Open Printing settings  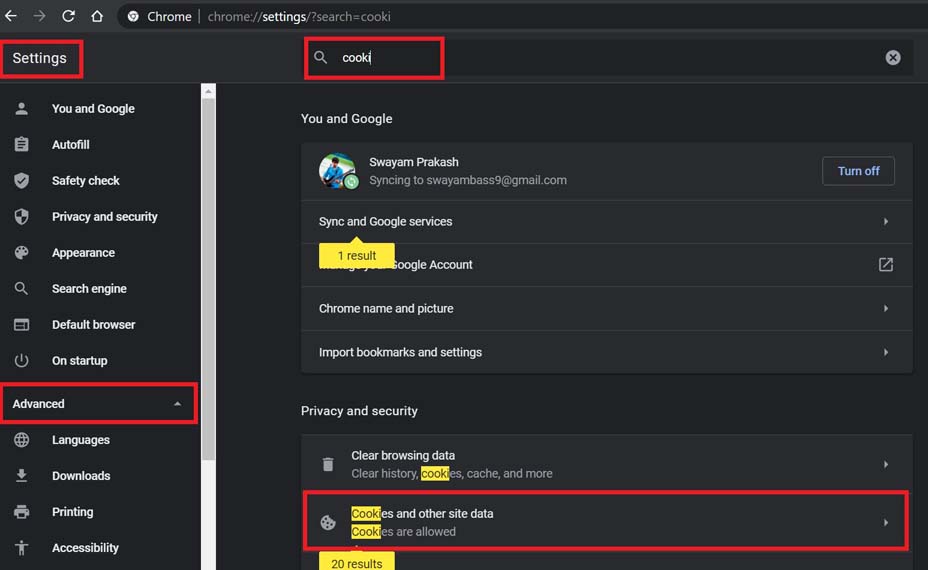point(72,512)
